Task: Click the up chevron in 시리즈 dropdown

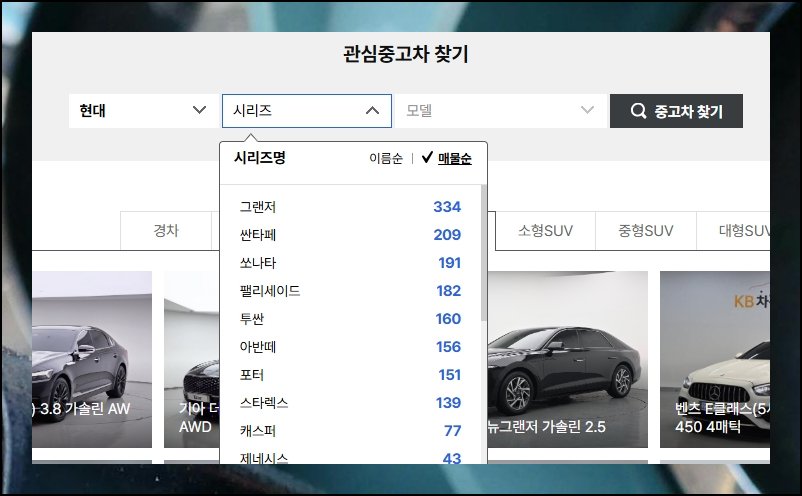Action: [x=372, y=110]
